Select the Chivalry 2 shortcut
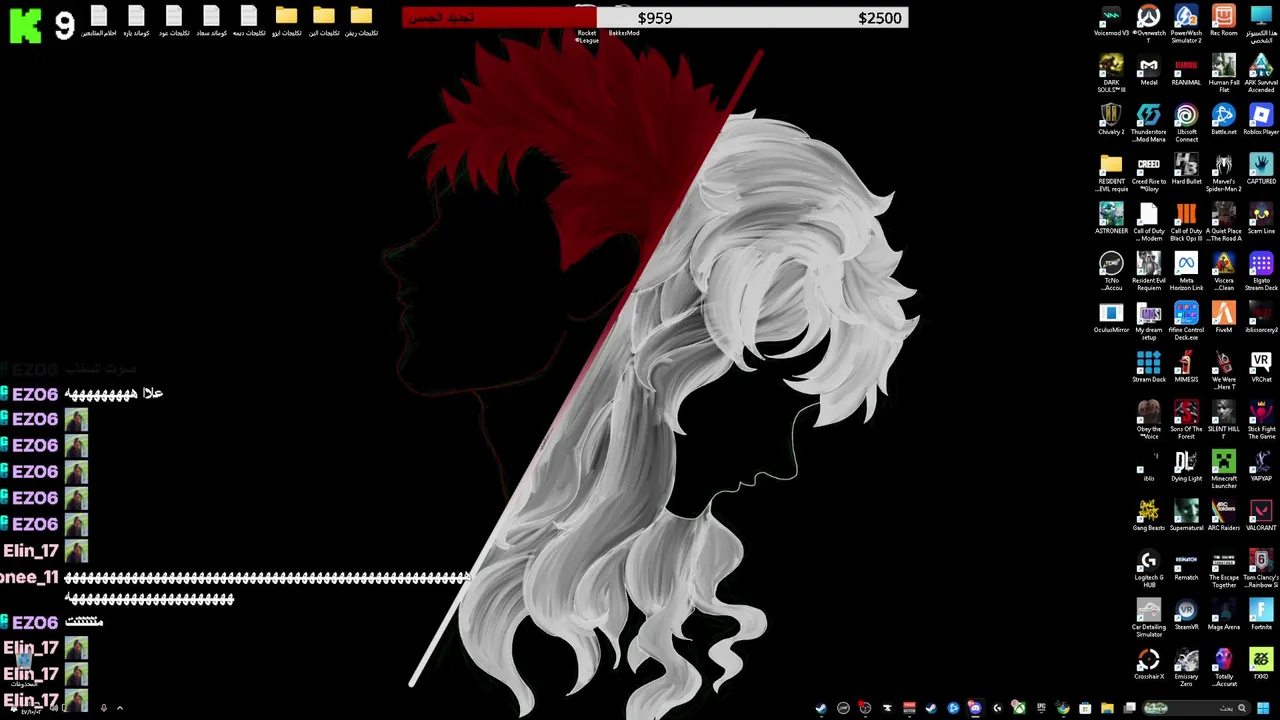 [x=1111, y=120]
